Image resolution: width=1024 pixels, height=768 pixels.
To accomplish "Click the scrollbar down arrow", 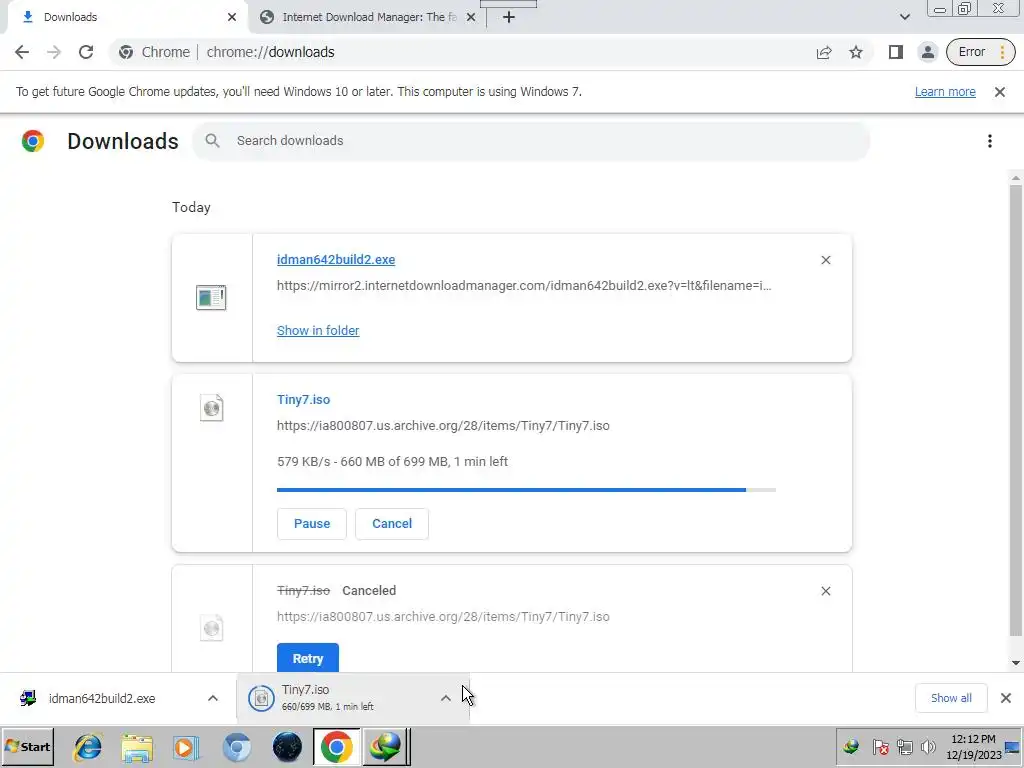I will (1016, 663).
